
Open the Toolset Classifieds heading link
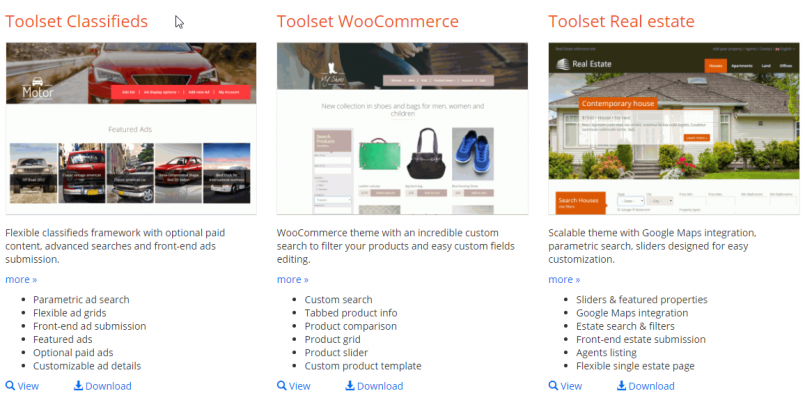tap(76, 22)
